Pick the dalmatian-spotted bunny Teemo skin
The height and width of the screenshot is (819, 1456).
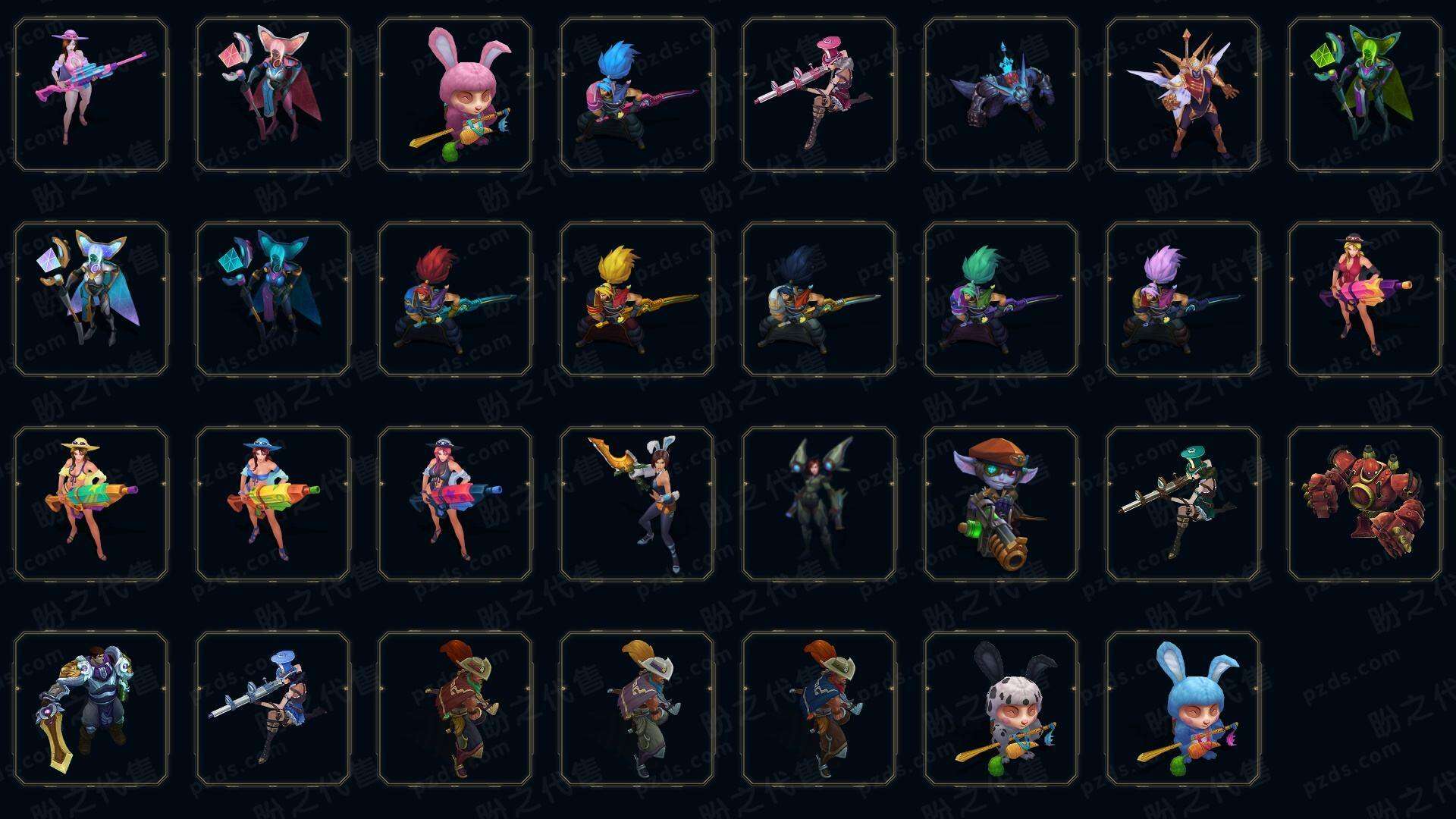tap(1001, 709)
